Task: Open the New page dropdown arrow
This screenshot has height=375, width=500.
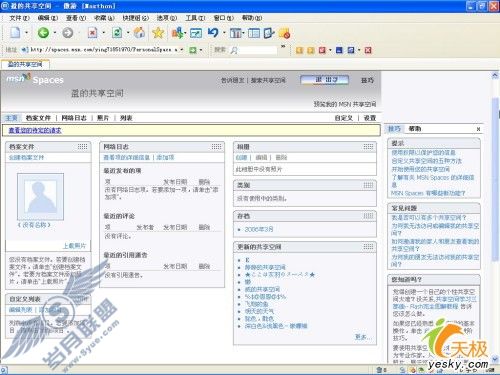Action: [26, 33]
